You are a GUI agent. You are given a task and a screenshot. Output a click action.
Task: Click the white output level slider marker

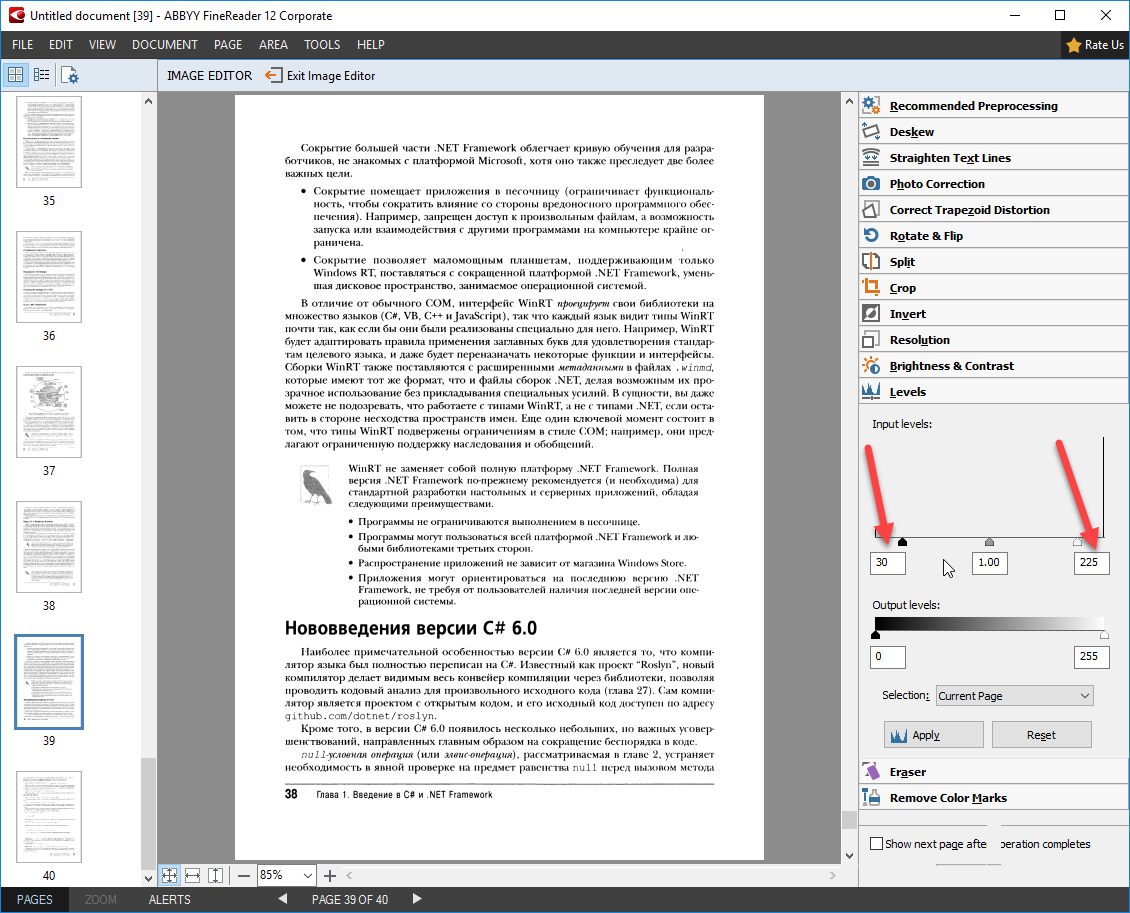(1104, 635)
